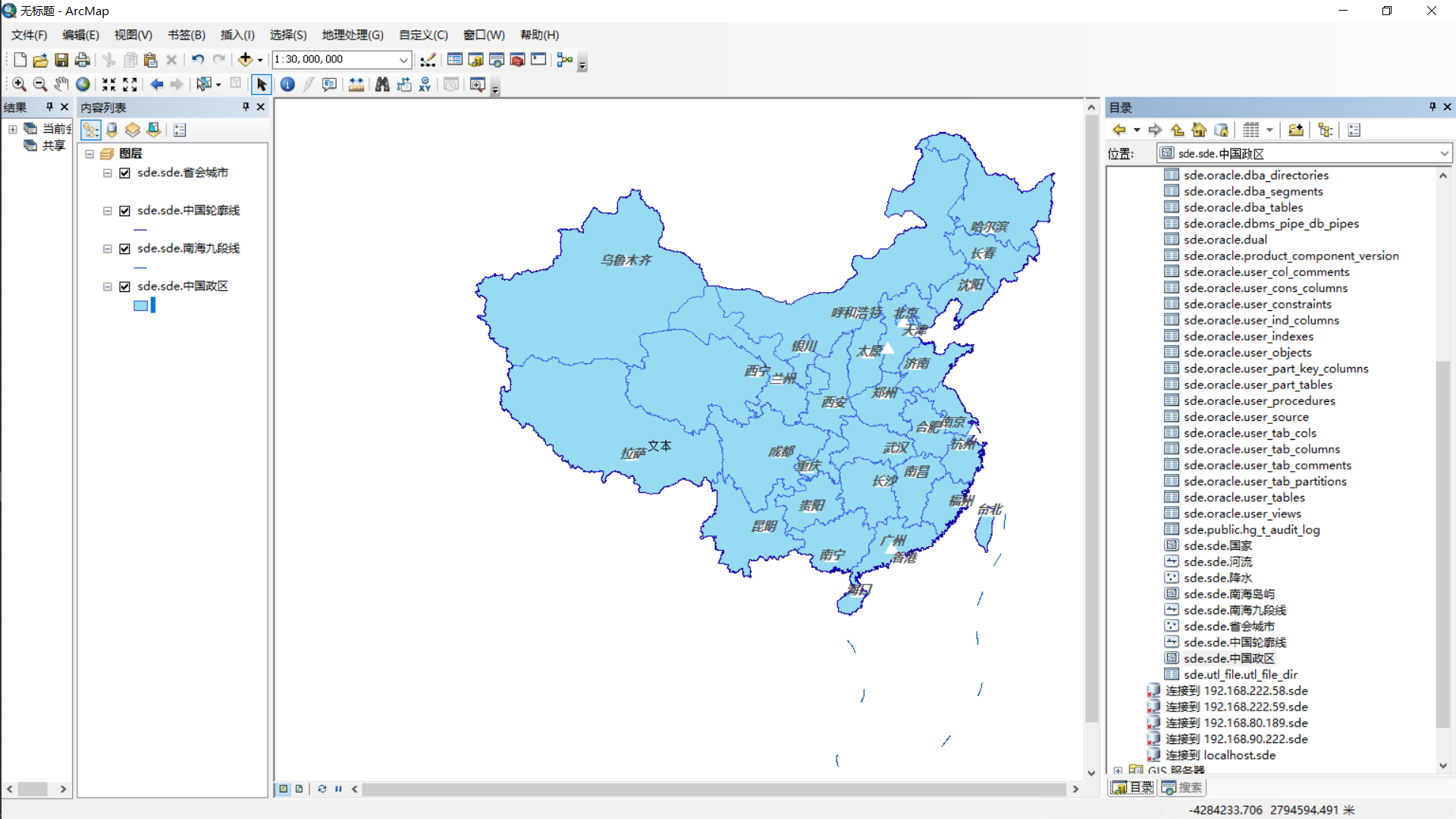Uncheck sde.sde.省会城市 layer visibility
This screenshot has width=1456, height=819.
(x=125, y=173)
